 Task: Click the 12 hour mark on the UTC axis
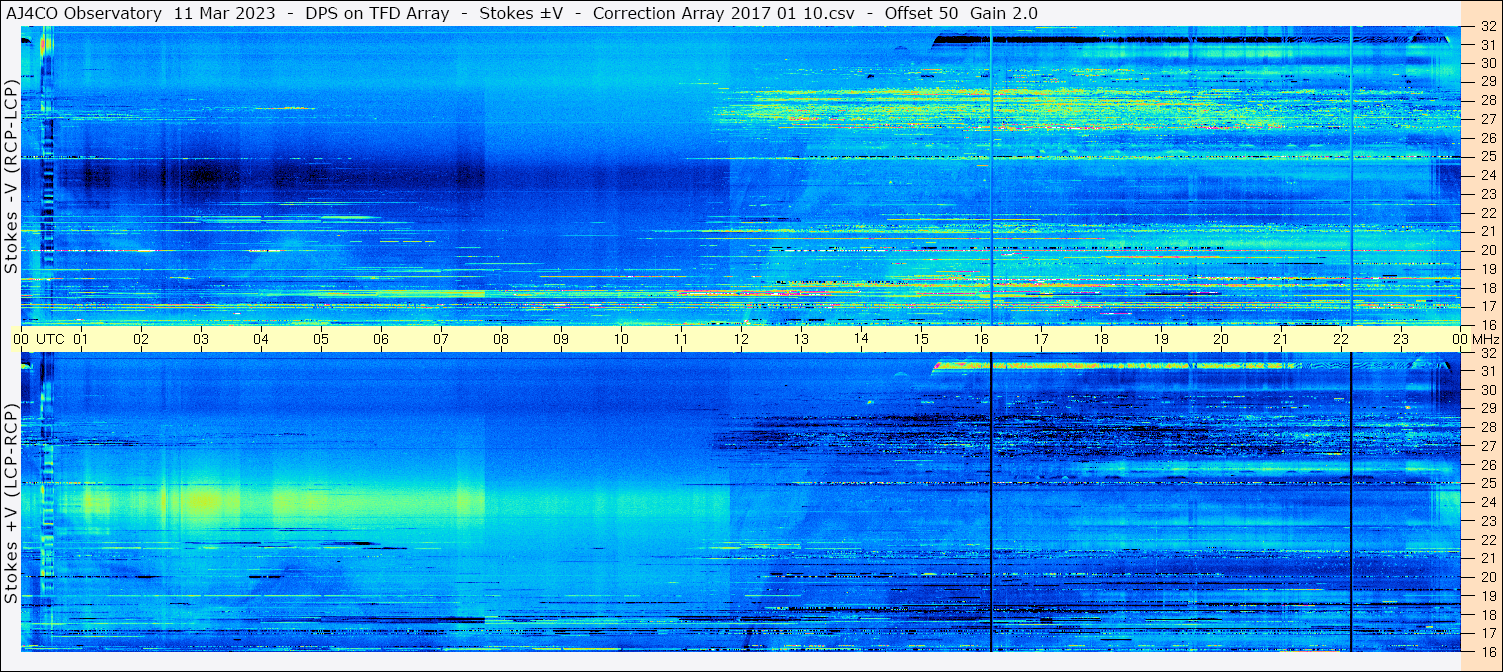tap(741, 339)
